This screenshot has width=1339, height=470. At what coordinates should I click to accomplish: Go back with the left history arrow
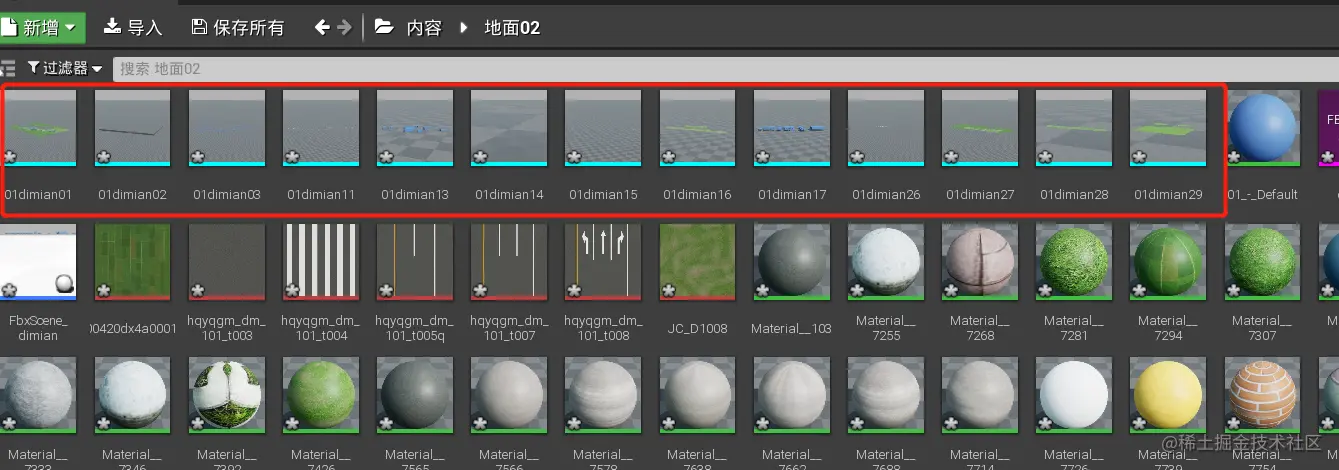(322, 27)
